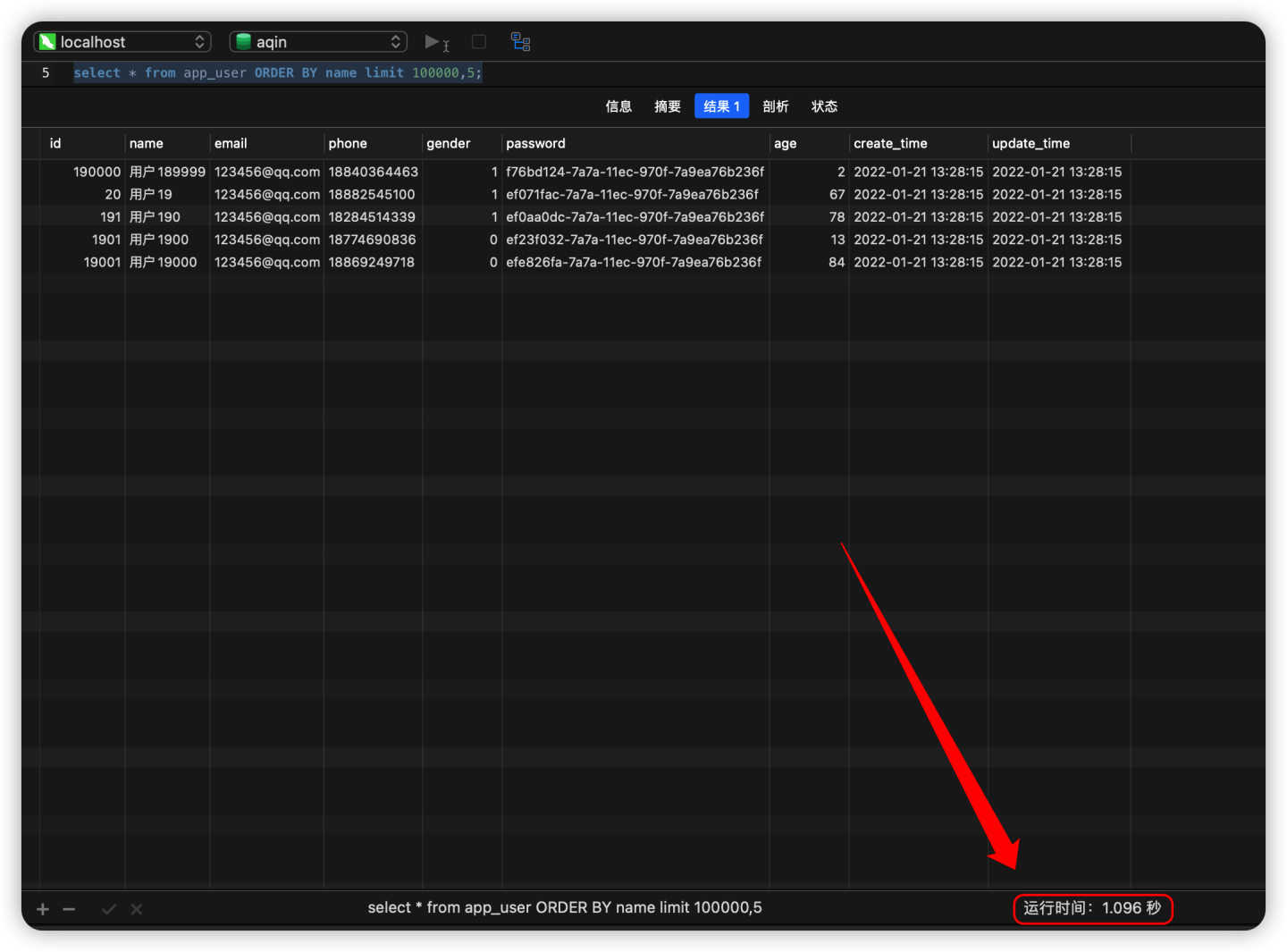The image size is (1287, 952).
Task: Click the name column header
Action: (167, 143)
